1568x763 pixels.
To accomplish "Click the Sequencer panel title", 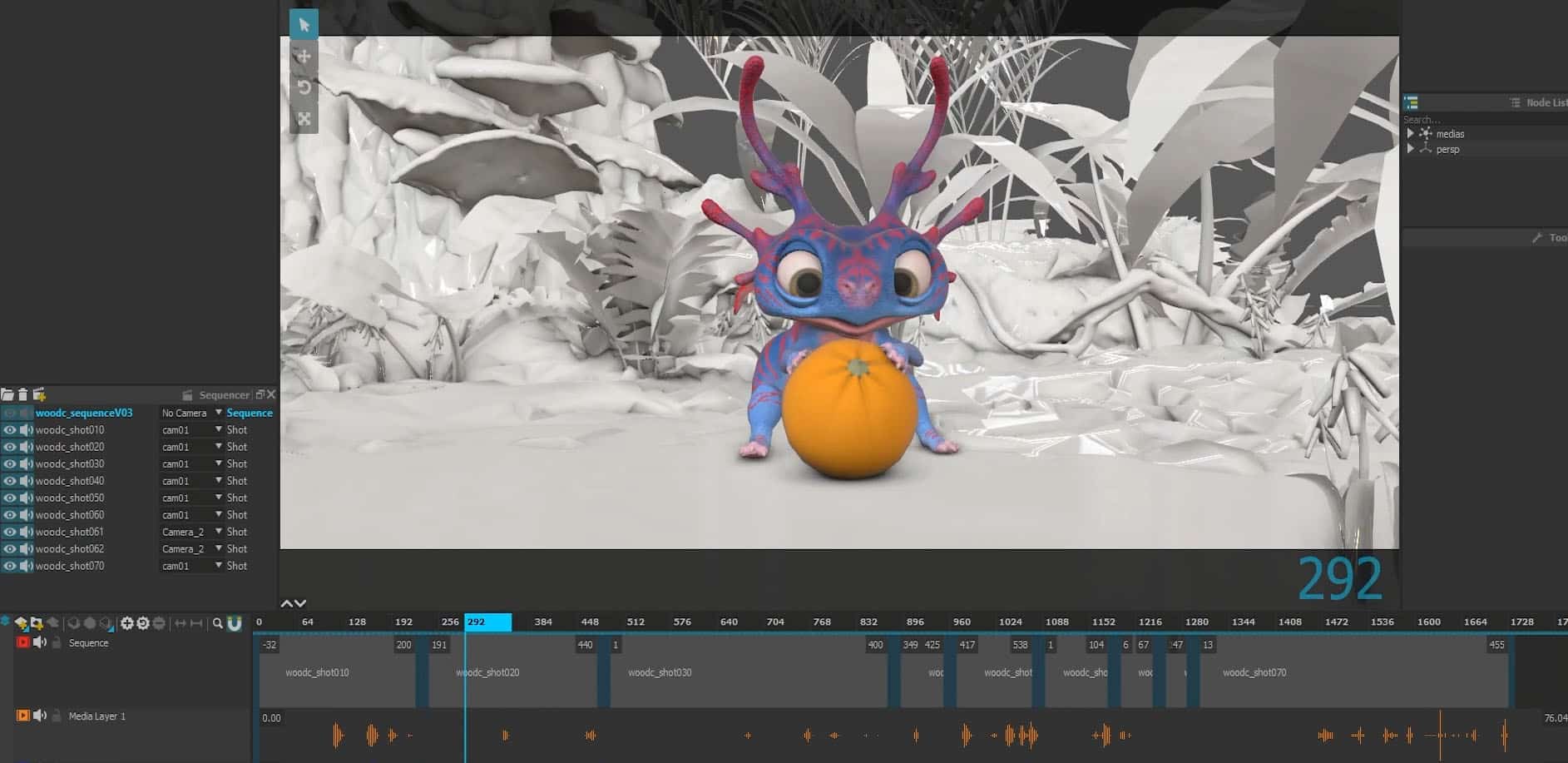I will (224, 394).
